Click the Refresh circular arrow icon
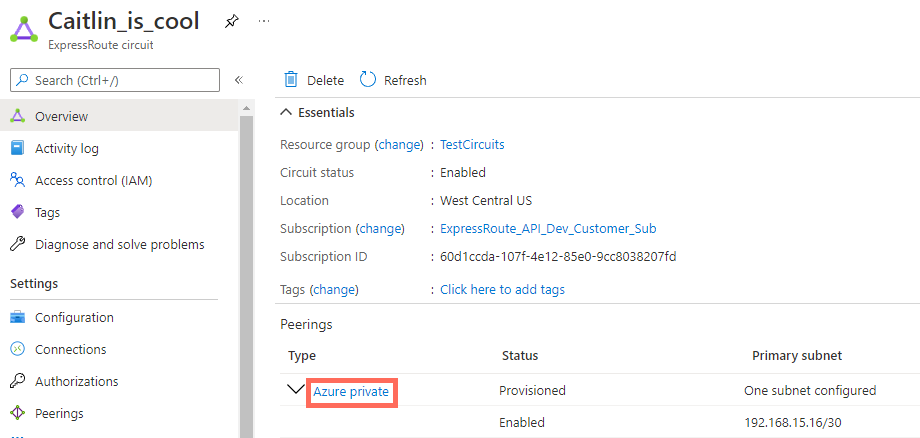920x438 pixels. coord(368,80)
